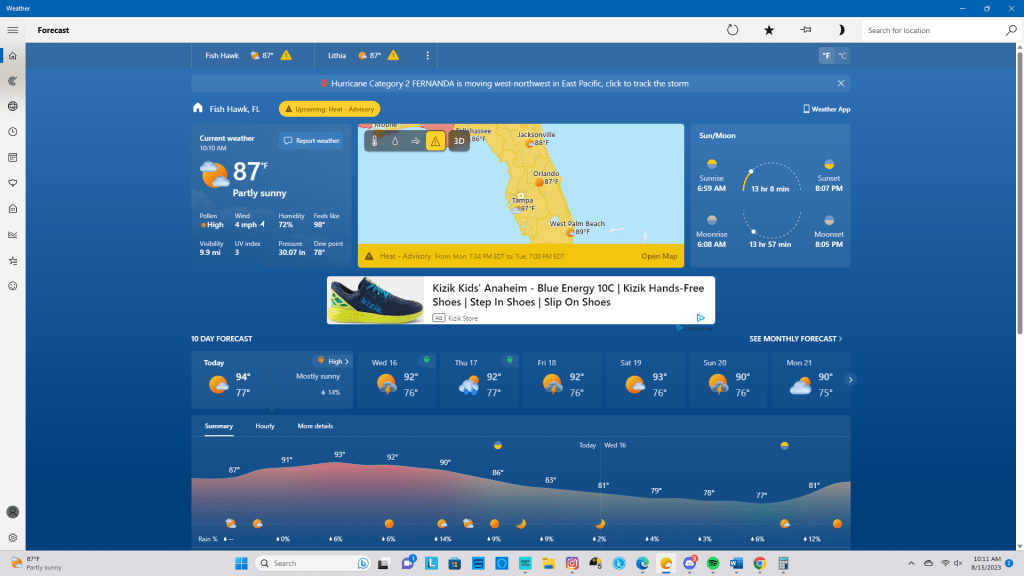Open the globe Maps icon in sidebar
The image size is (1024, 576).
(13, 106)
